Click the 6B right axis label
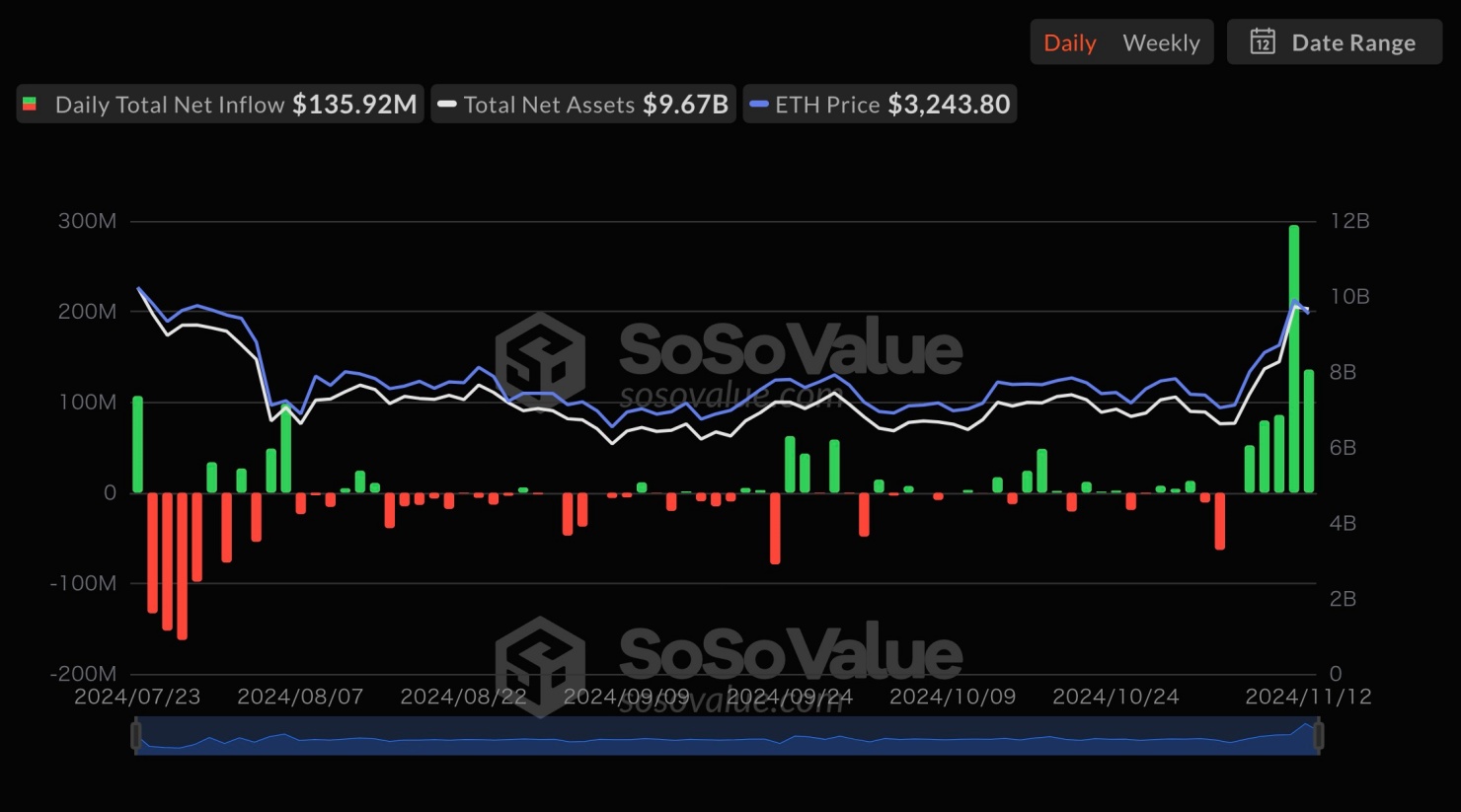 pyautogui.click(x=1343, y=448)
